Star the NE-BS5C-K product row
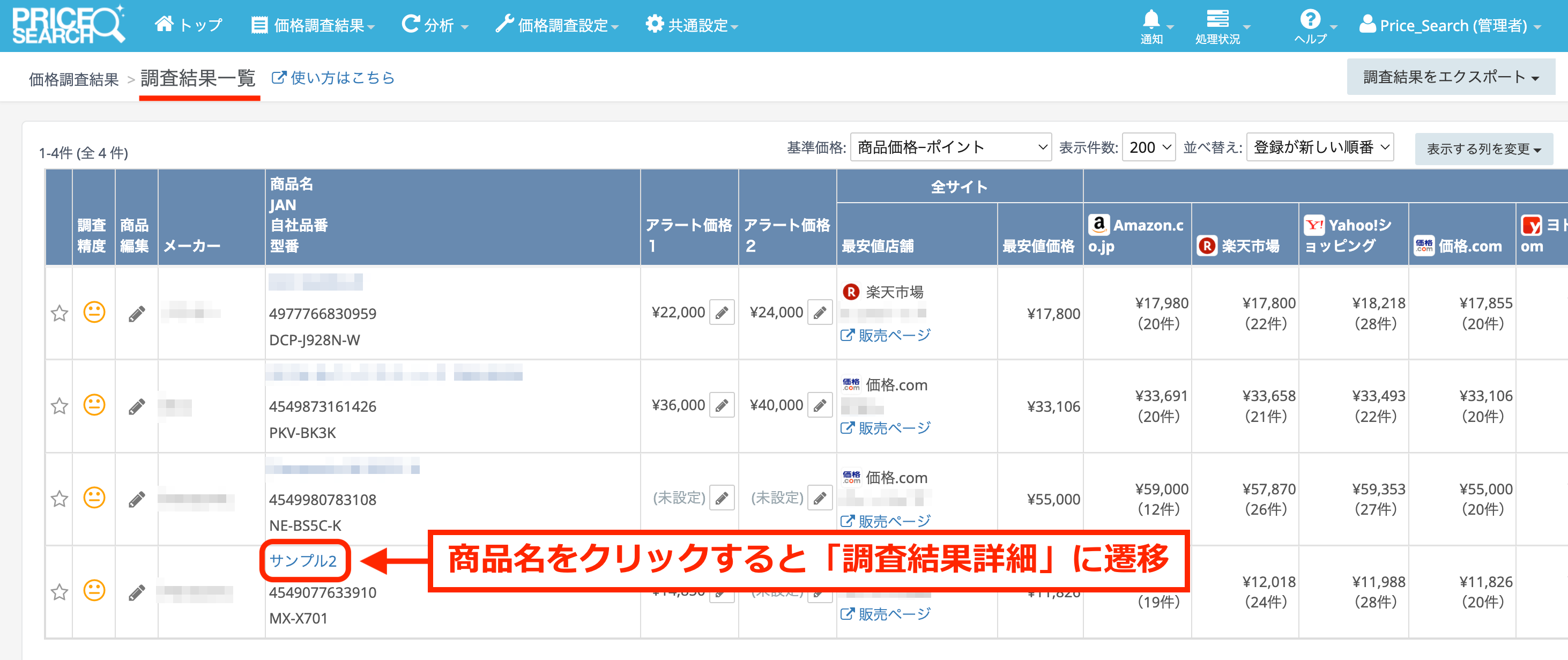The width and height of the screenshot is (1568, 660). pyautogui.click(x=59, y=499)
